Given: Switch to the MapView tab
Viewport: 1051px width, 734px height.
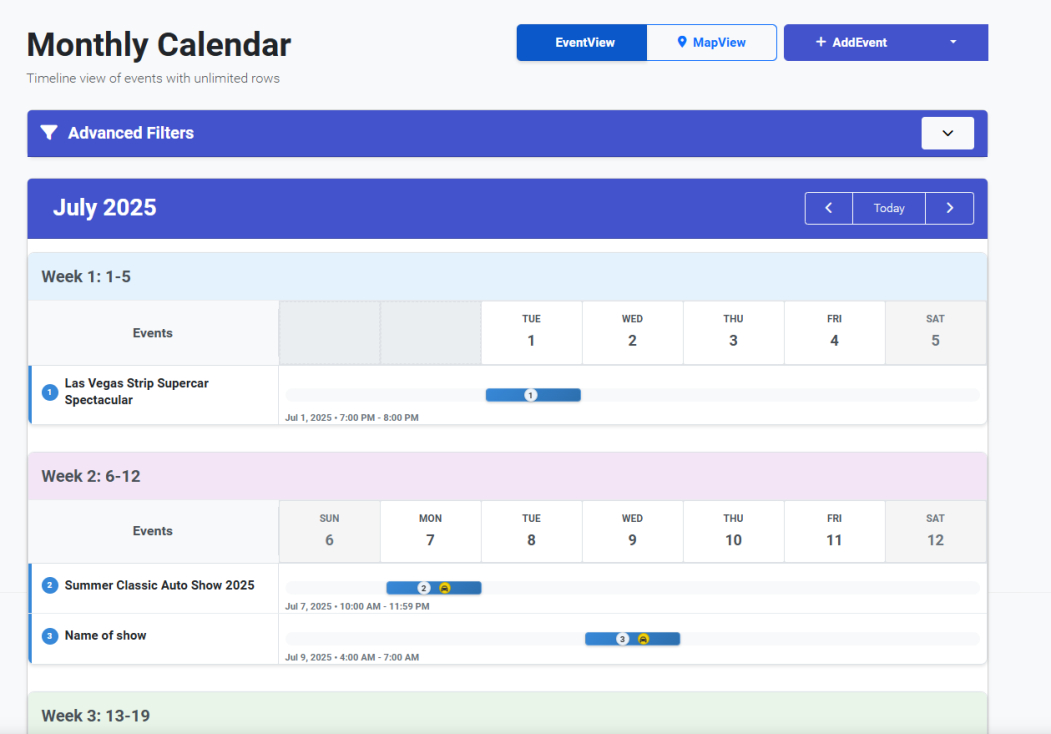Looking at the screenshot, I should pos(711,42).
